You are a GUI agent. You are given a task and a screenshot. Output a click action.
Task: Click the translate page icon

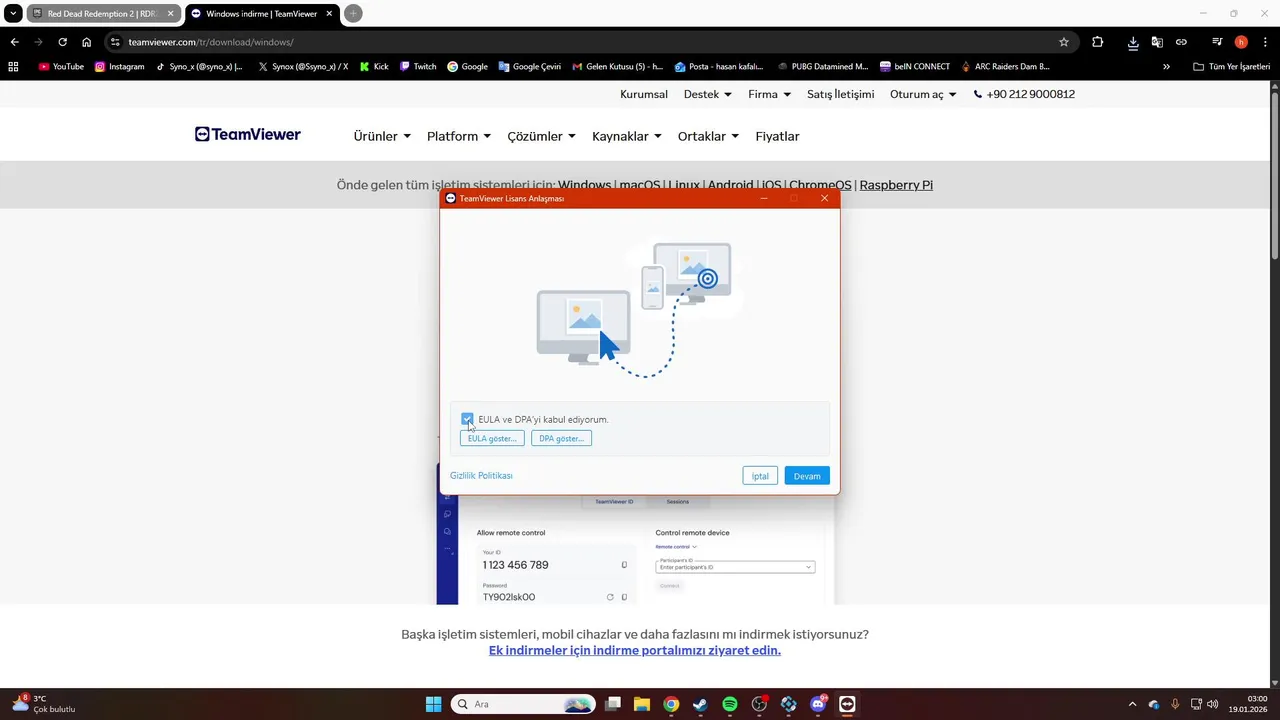[x=1157, y=42]
